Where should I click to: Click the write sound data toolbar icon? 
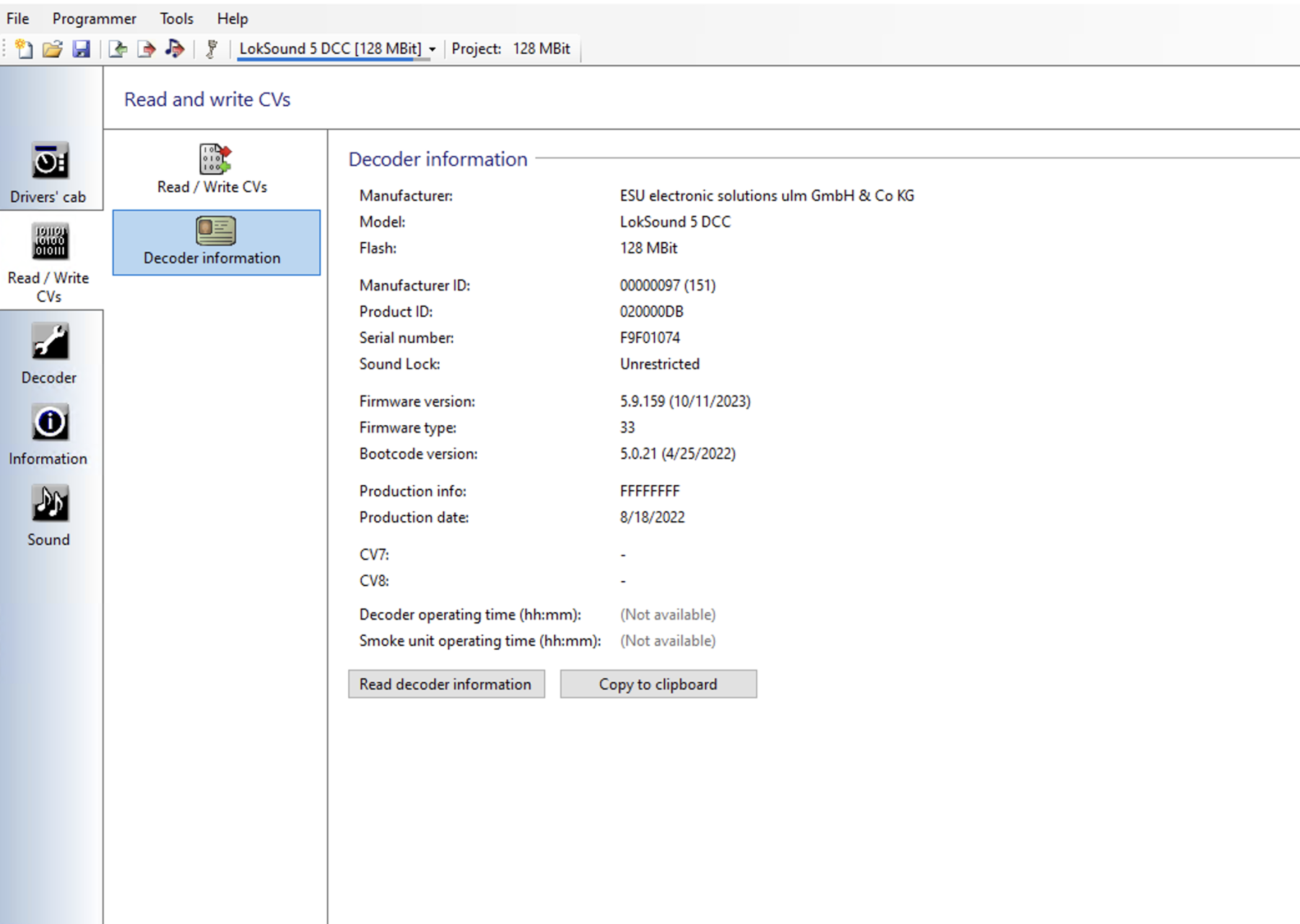(175, 48)
